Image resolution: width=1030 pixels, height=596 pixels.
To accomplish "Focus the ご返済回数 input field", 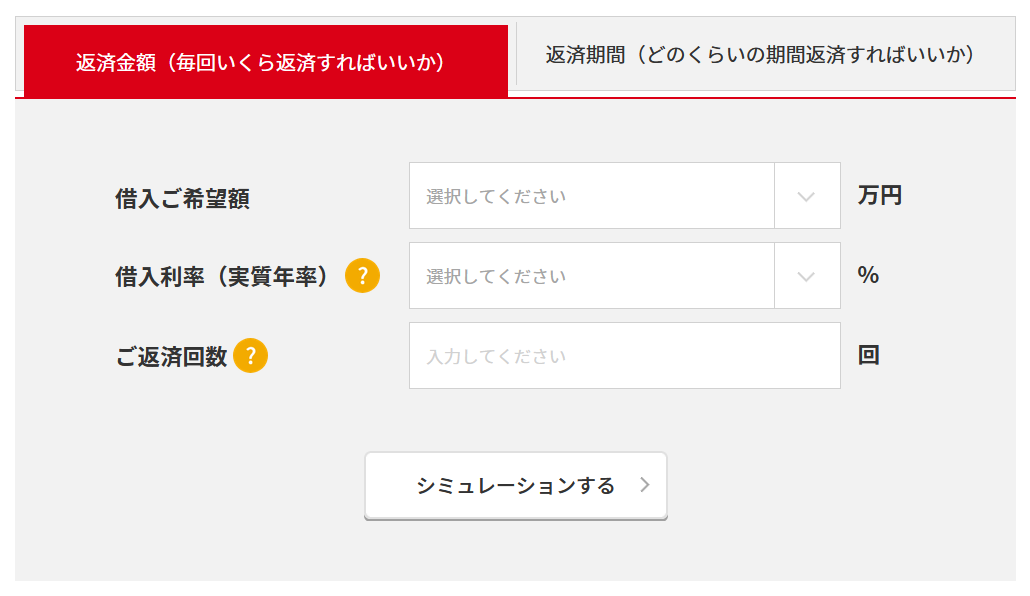I will [625, 355].
